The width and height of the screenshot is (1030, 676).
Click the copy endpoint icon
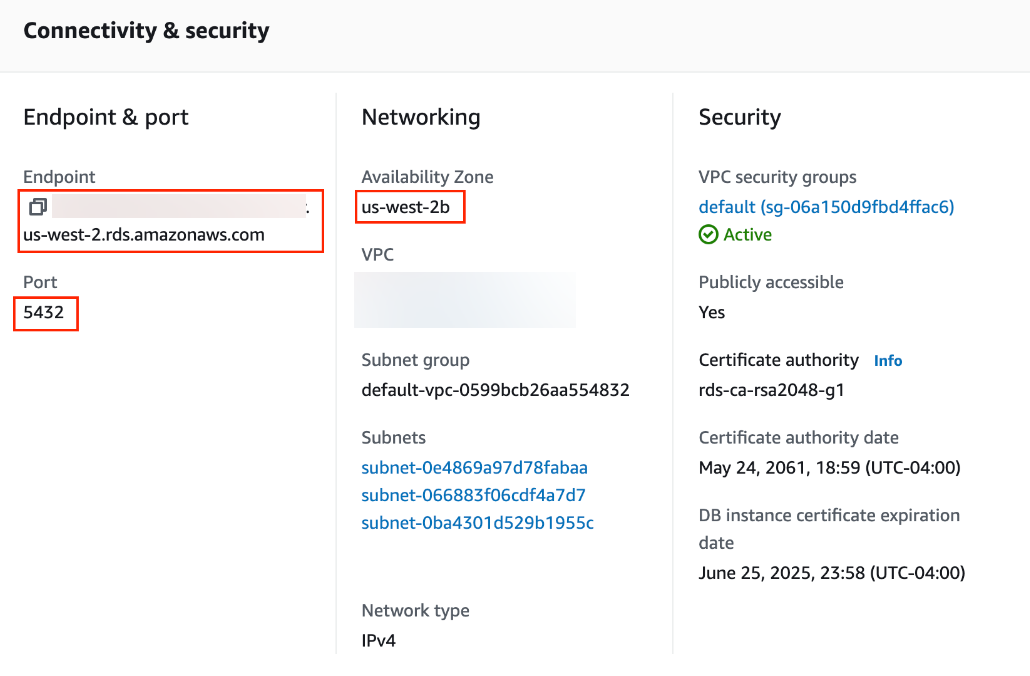coord(37,207)
